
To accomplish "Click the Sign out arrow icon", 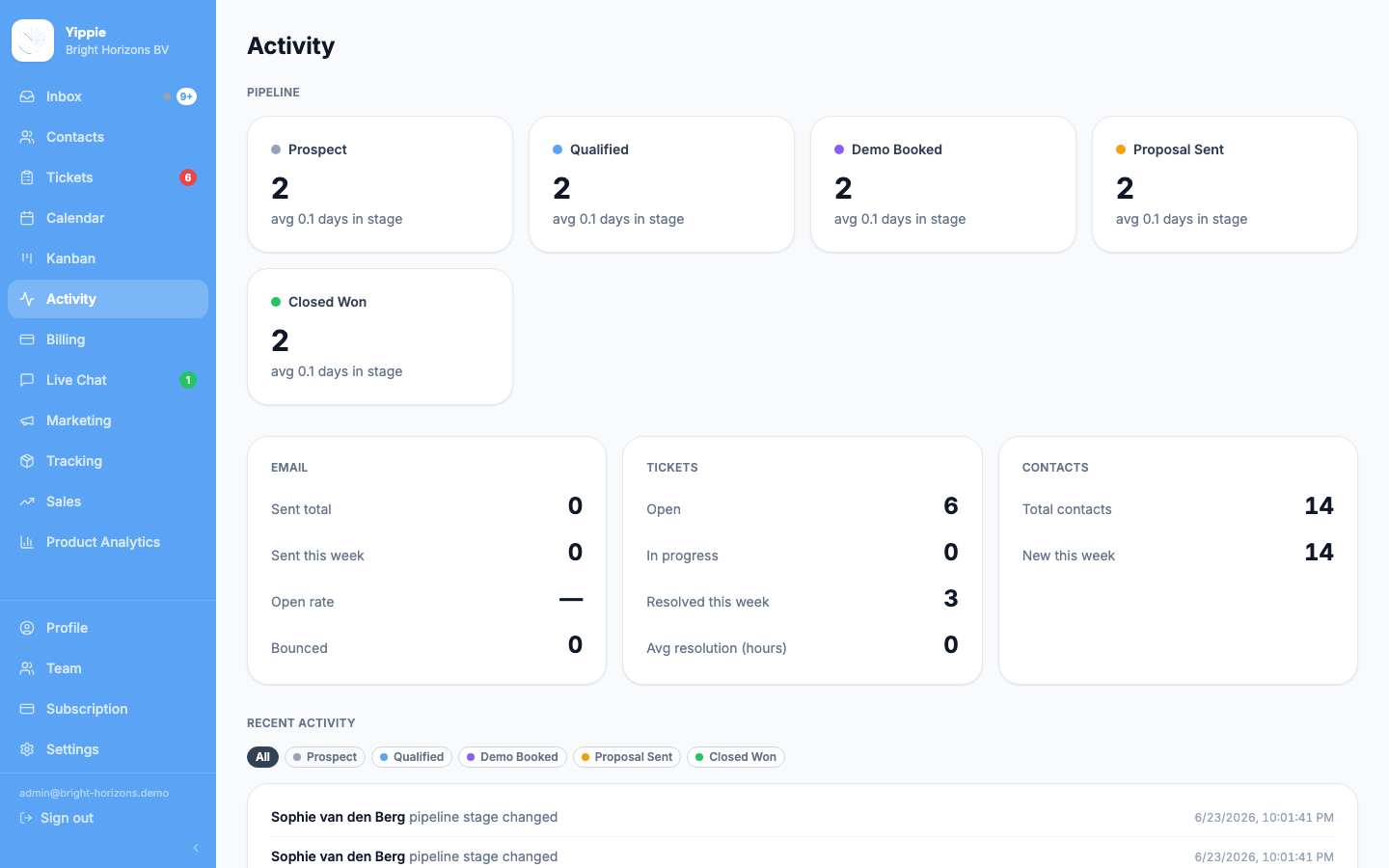I will click(26, 818).
